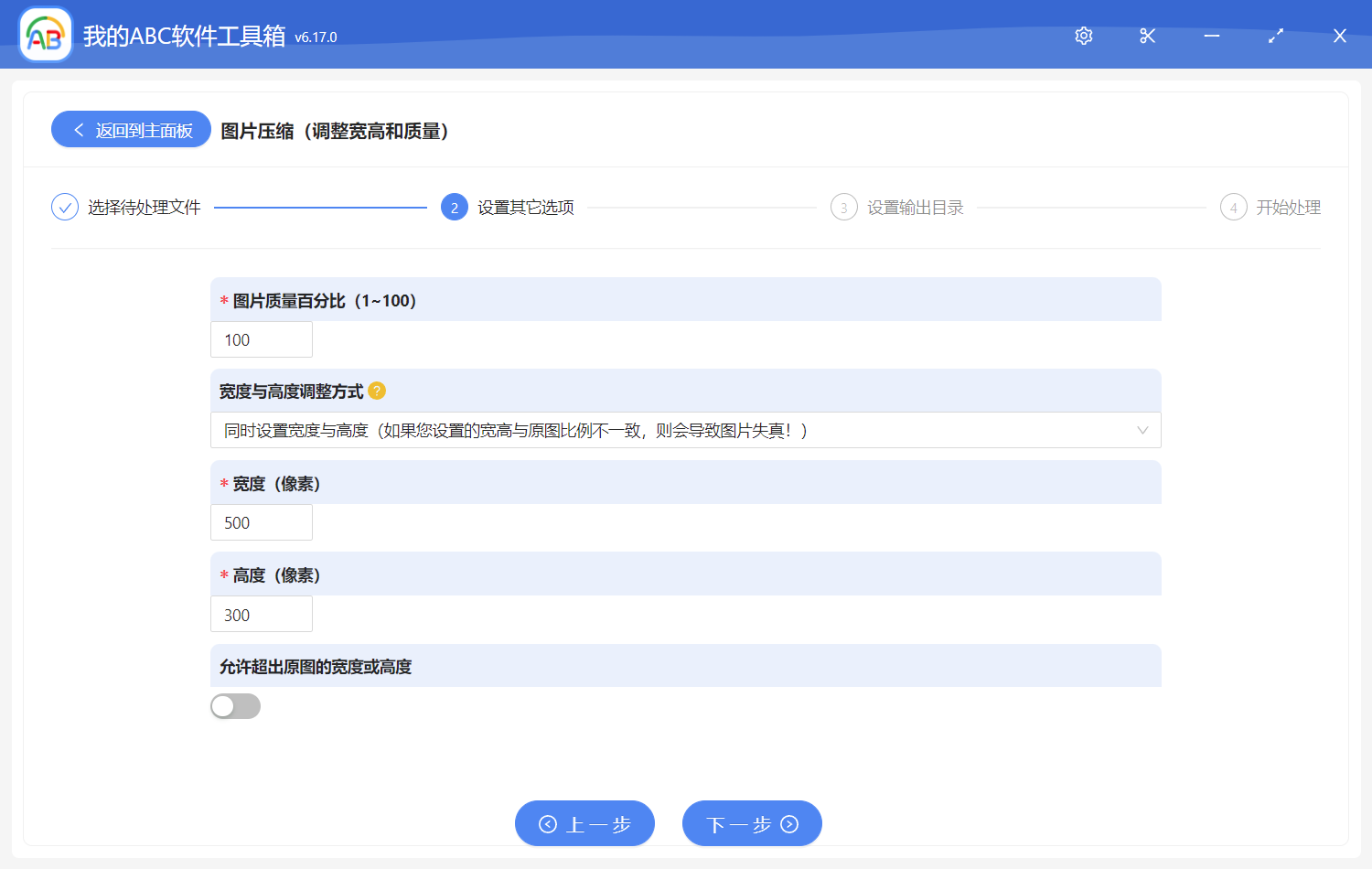Click the completed checkmark on step 选择待处理文件
This screenshot has width=1372, height=869.
pos(64,207)
